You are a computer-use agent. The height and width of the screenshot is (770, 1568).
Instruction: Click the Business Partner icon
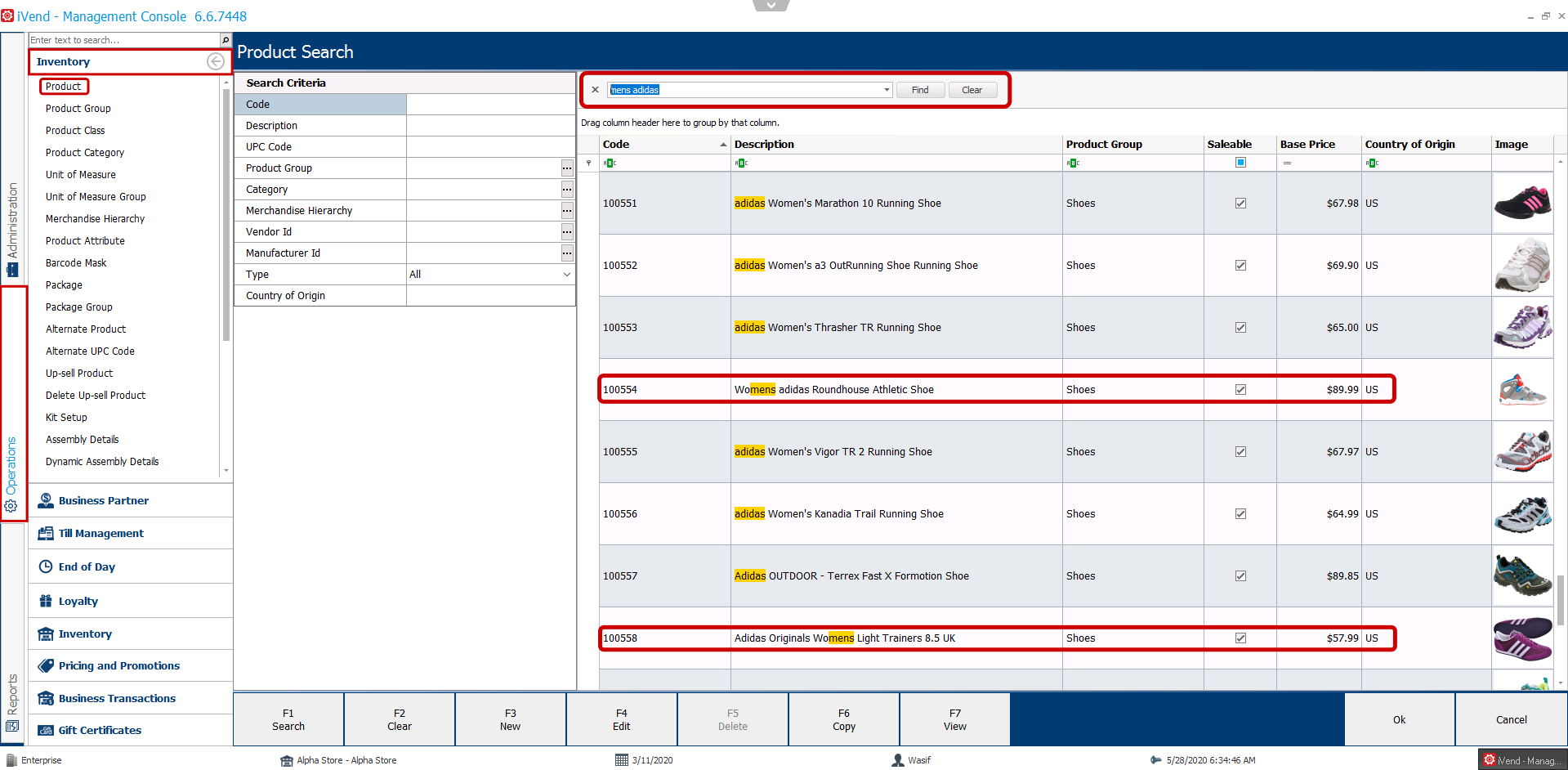point(46,500)
